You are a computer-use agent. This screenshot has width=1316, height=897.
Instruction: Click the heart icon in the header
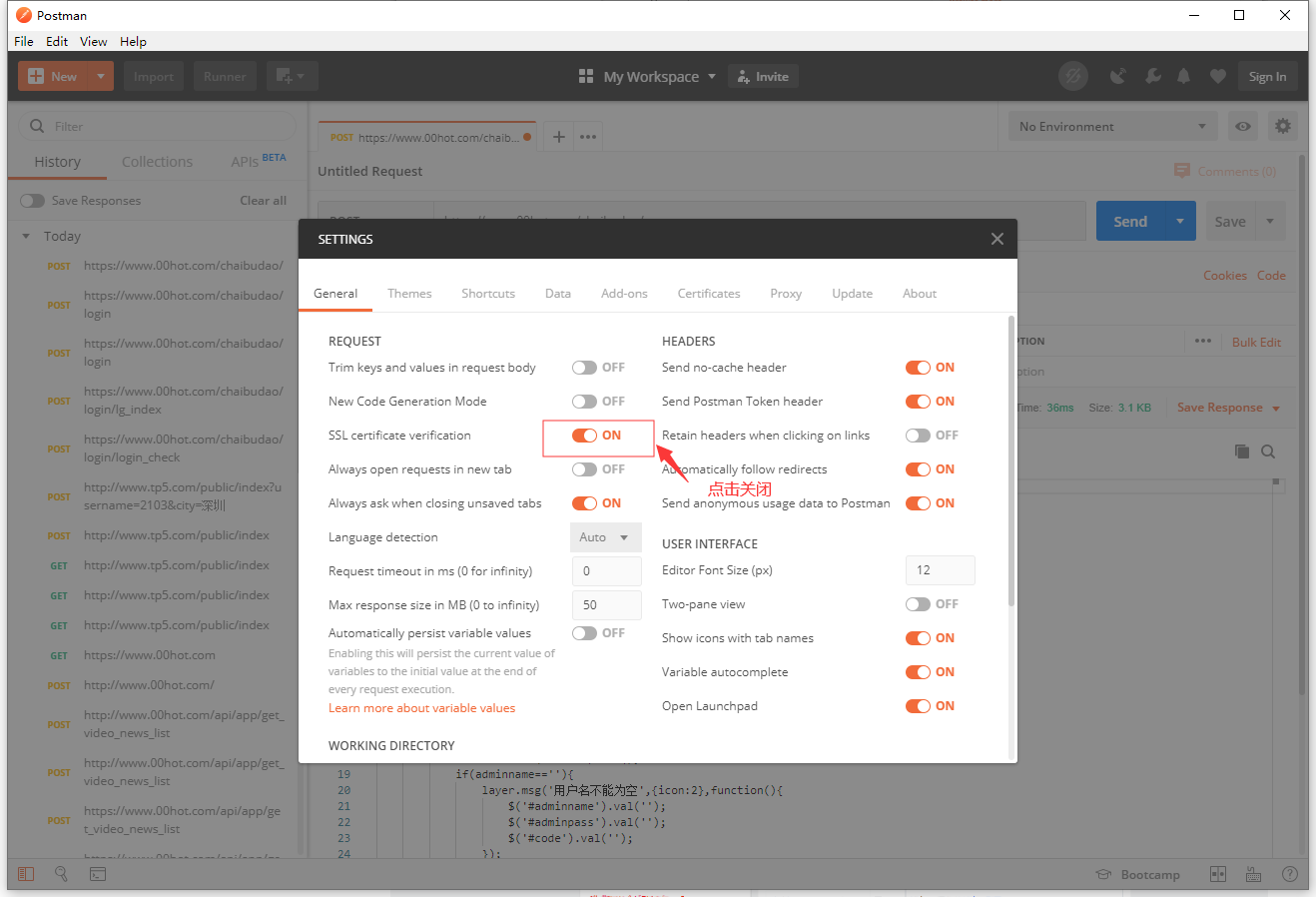pyautogui.click(x=1217, y=75)
